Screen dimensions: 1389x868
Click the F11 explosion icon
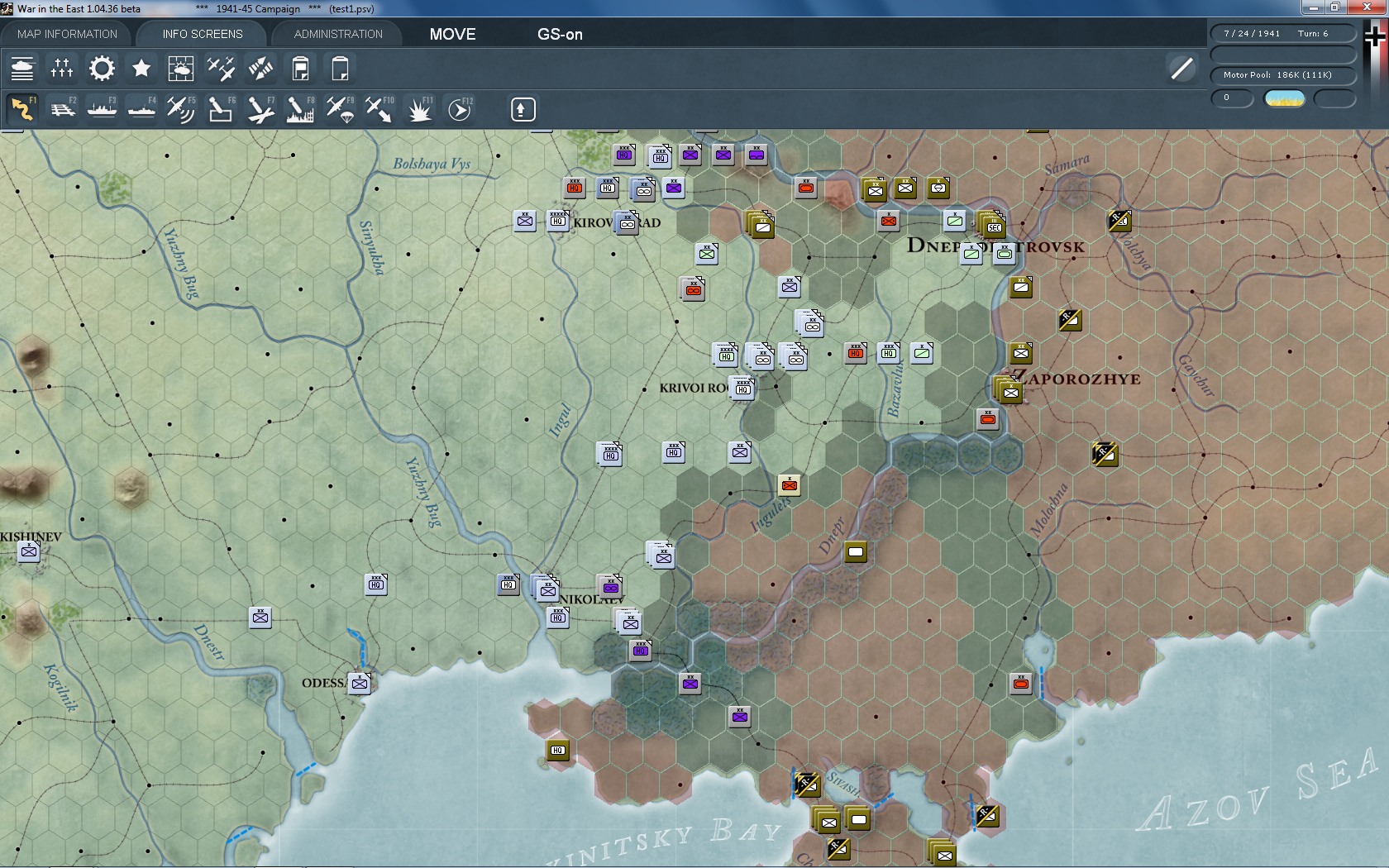click(419, 109)
